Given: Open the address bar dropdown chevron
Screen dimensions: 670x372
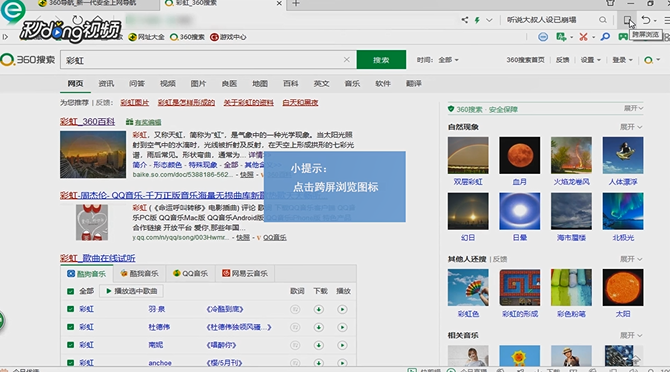Looking at the screenshot, I should (489, 20).
